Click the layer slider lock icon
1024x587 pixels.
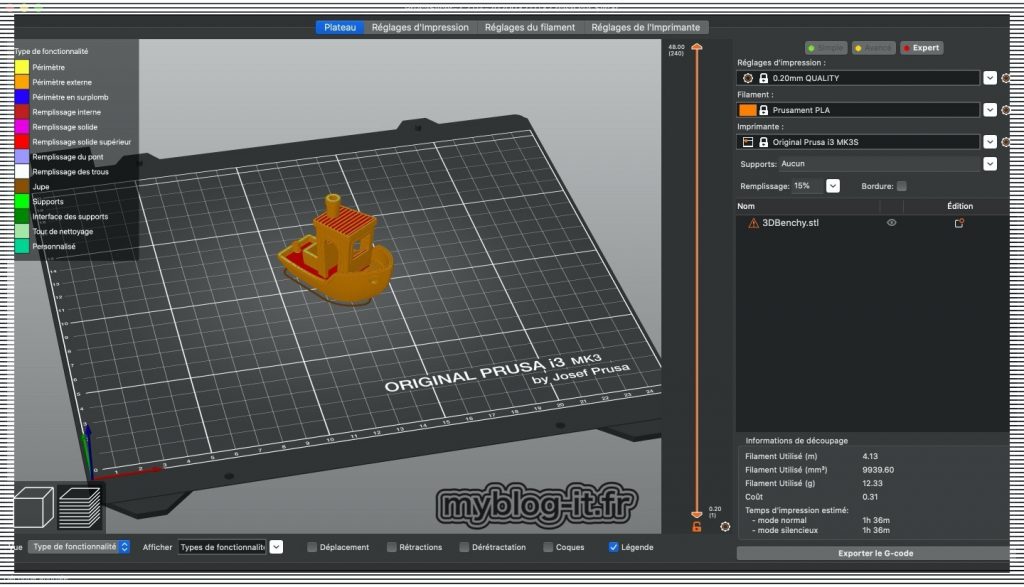coord(696,527)
